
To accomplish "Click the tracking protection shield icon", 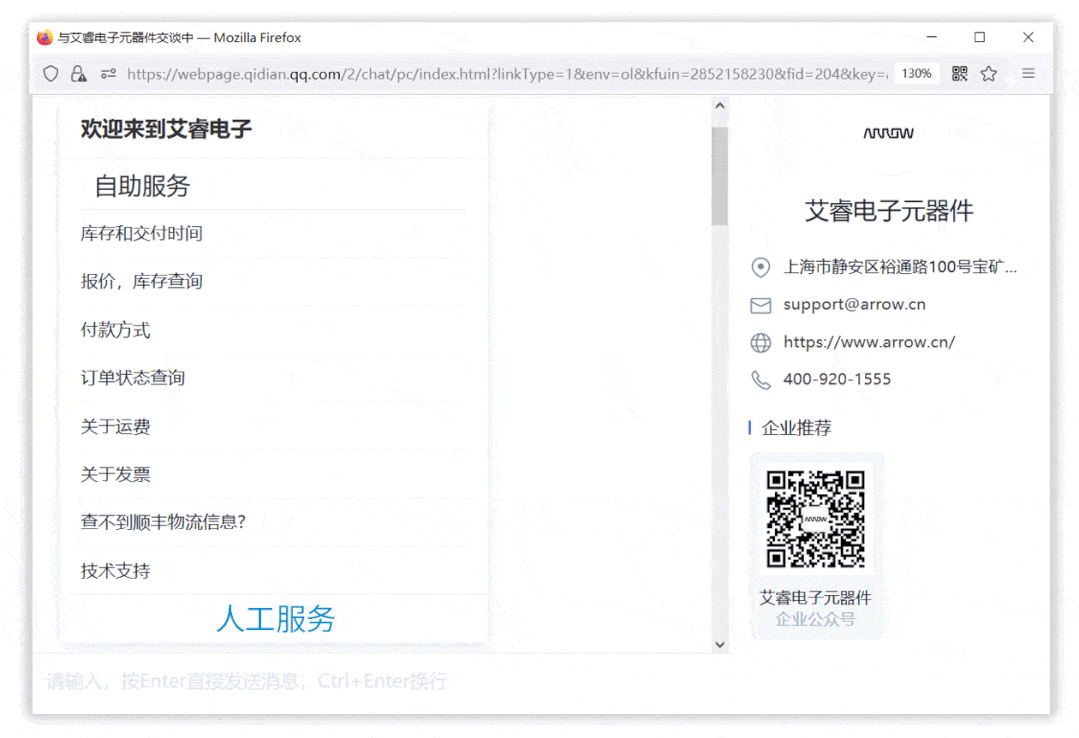I will pos(51,74).
